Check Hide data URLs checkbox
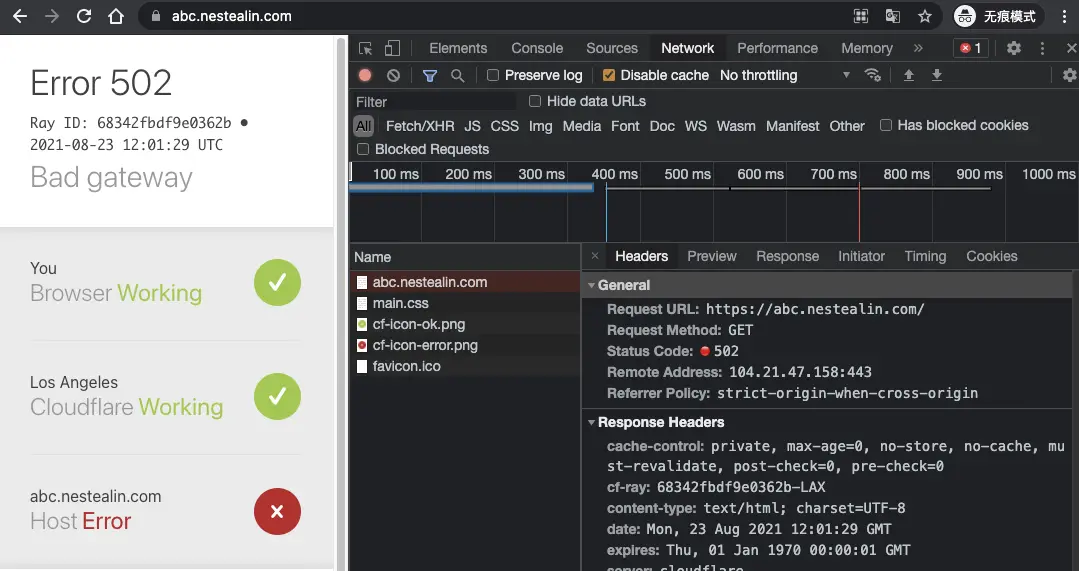This screenshot has height=571, width=1079. (535, 101)
